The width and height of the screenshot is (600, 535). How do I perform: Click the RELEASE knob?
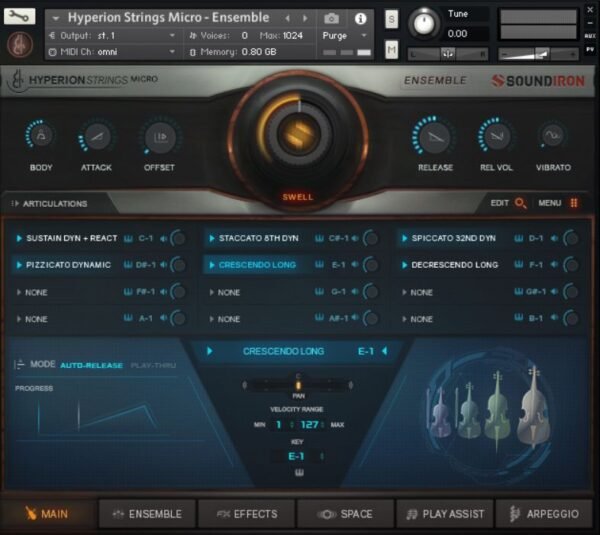pyautogui.click(x=435, y=137)
